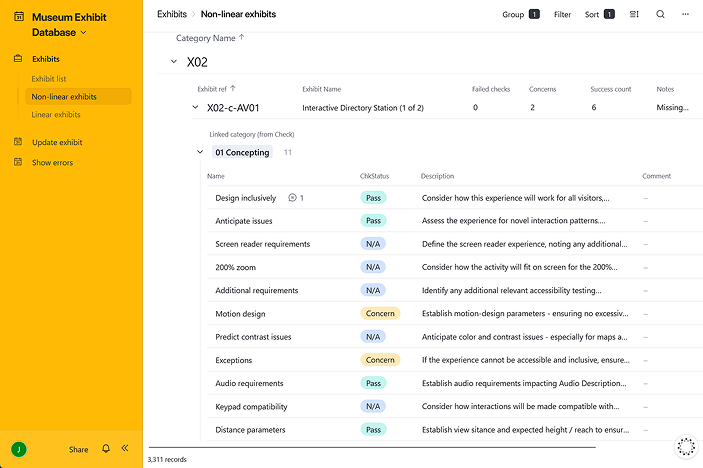Collapse the sidebar with double chevron

125,448
